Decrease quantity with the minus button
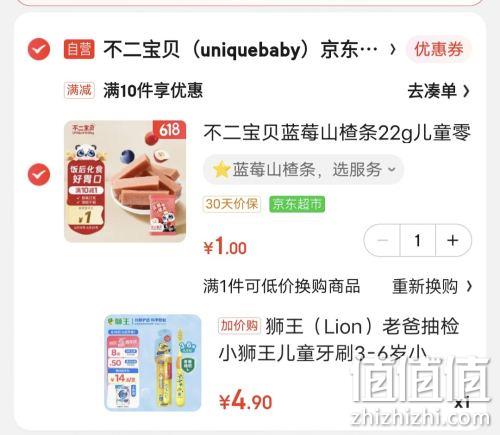The width and height of the screenshot is (500, 435). (x=382, y=240)
